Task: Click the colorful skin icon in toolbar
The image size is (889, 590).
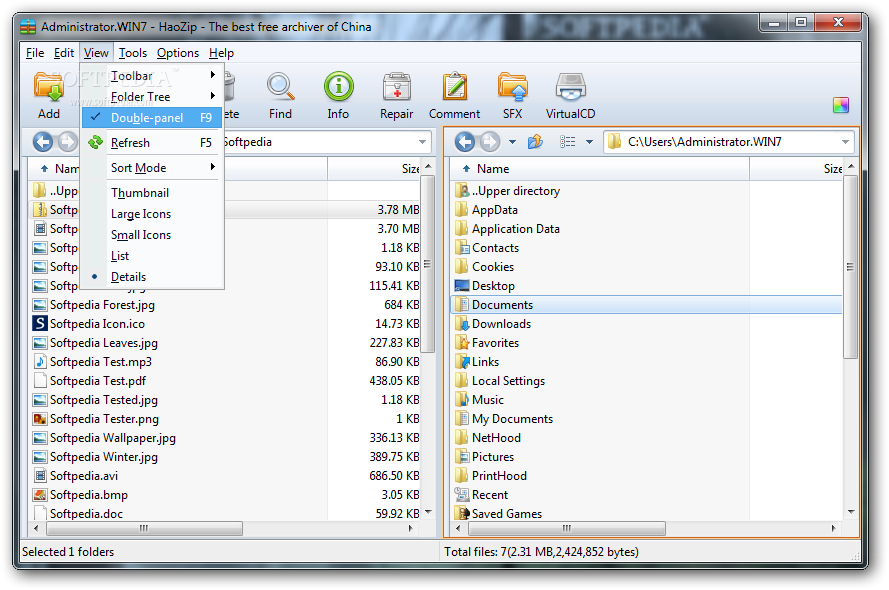Action: [841, 105]
